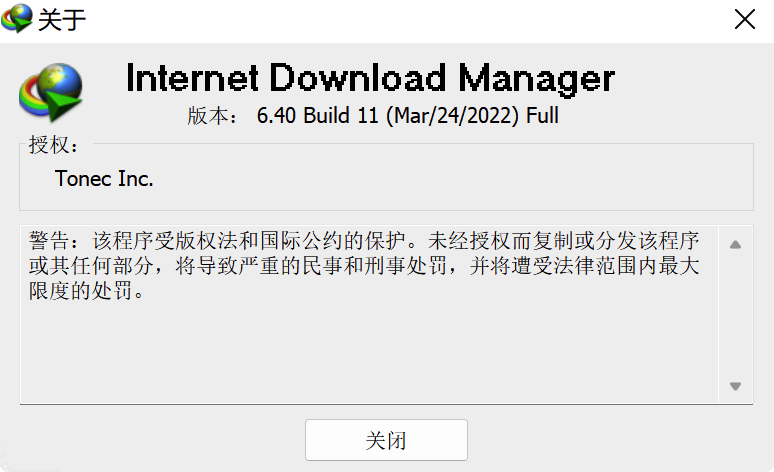
Task: Click the last warning line 限度的处罚
Action: pos(86,291)
